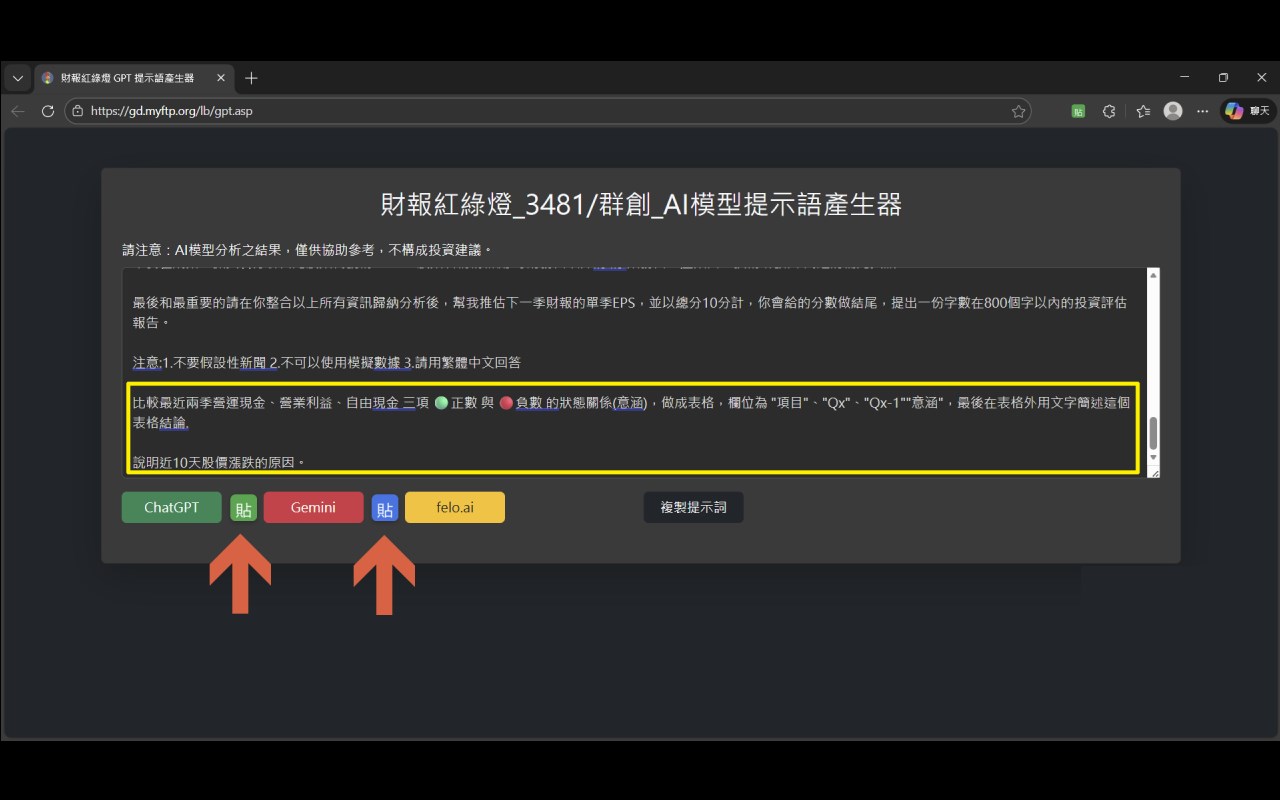Open a new browser tab
The height and width of the screenshot is (800, 1280).
(x=251, y=78)
